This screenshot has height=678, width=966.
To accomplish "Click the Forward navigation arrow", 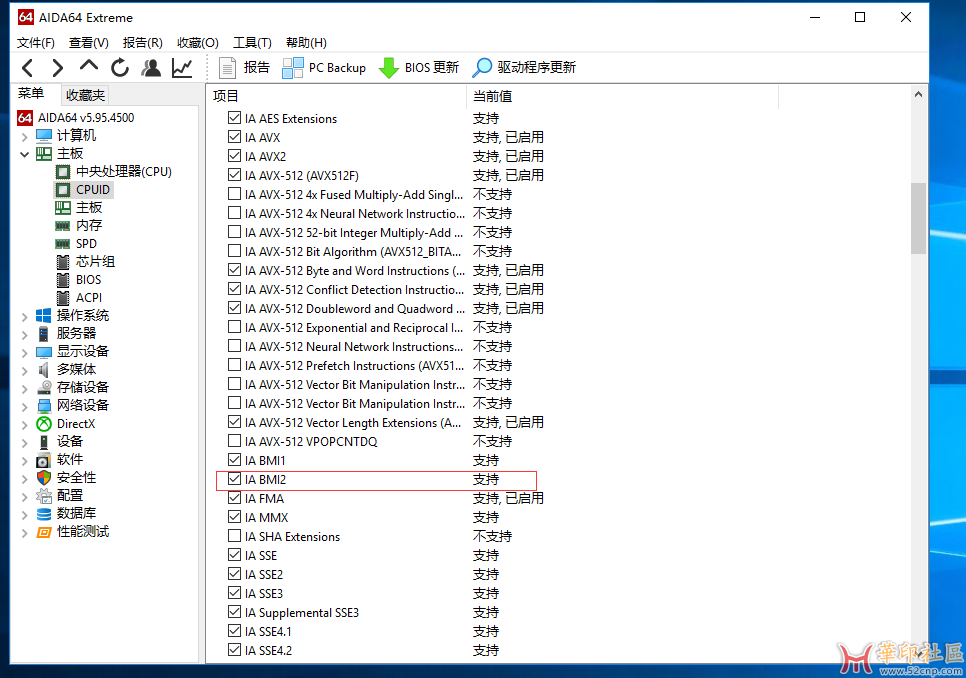I will tap(58, 67).
